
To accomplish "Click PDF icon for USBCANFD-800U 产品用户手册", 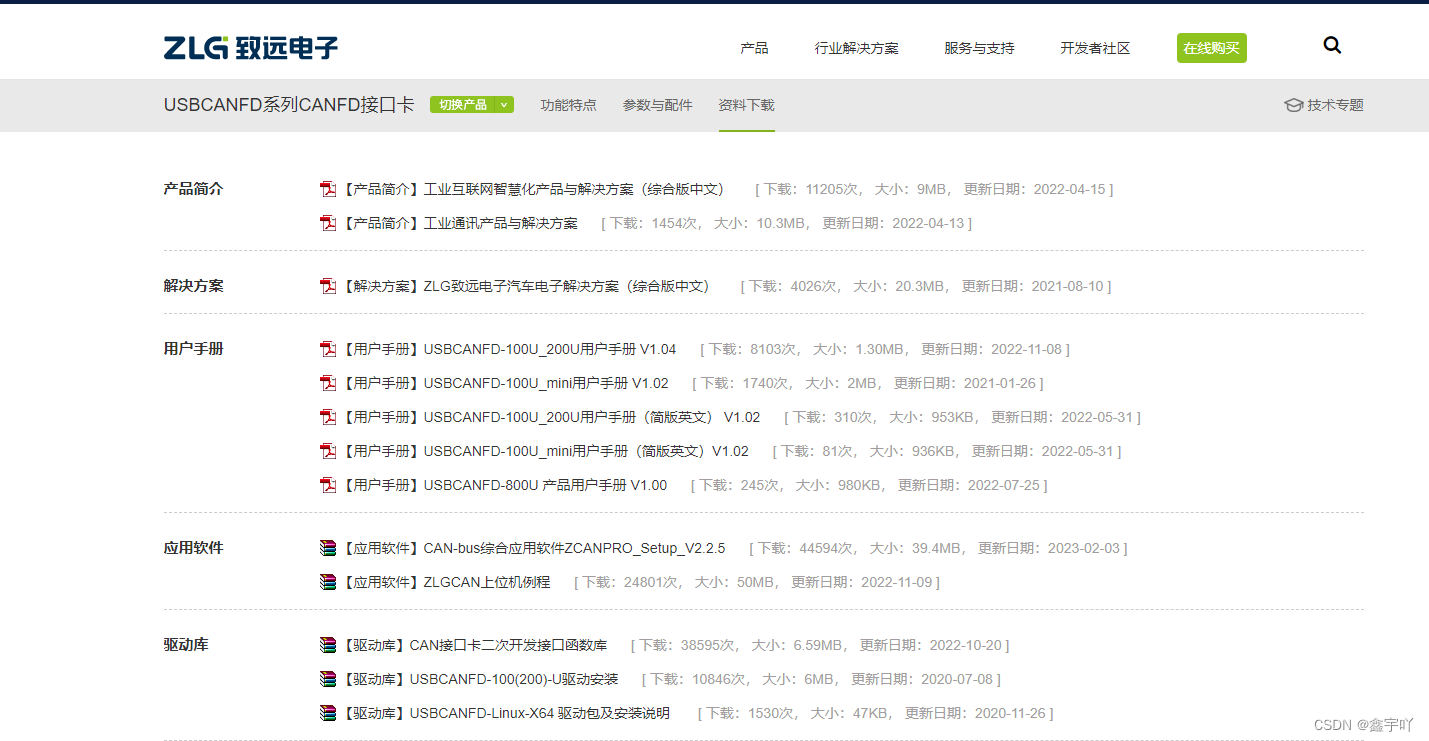I will coord(328,485).
